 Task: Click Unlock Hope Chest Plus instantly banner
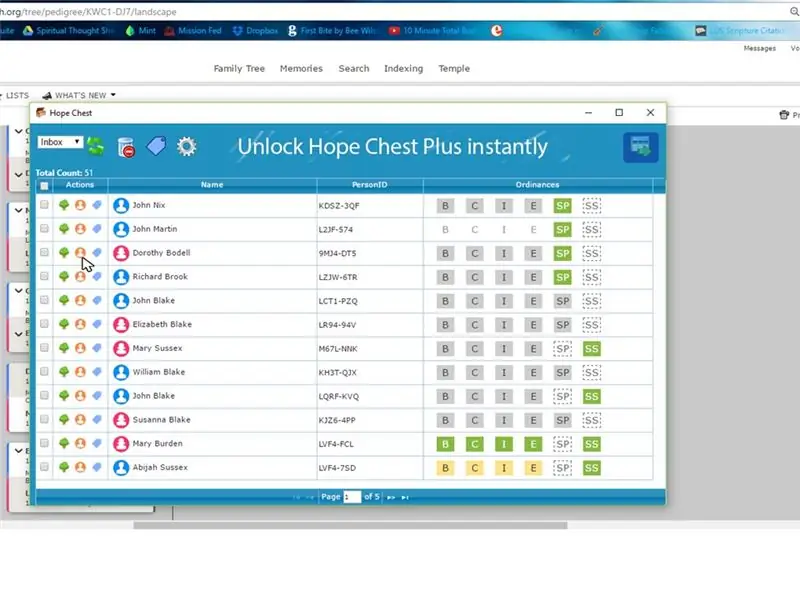click(x=392, y=146)
